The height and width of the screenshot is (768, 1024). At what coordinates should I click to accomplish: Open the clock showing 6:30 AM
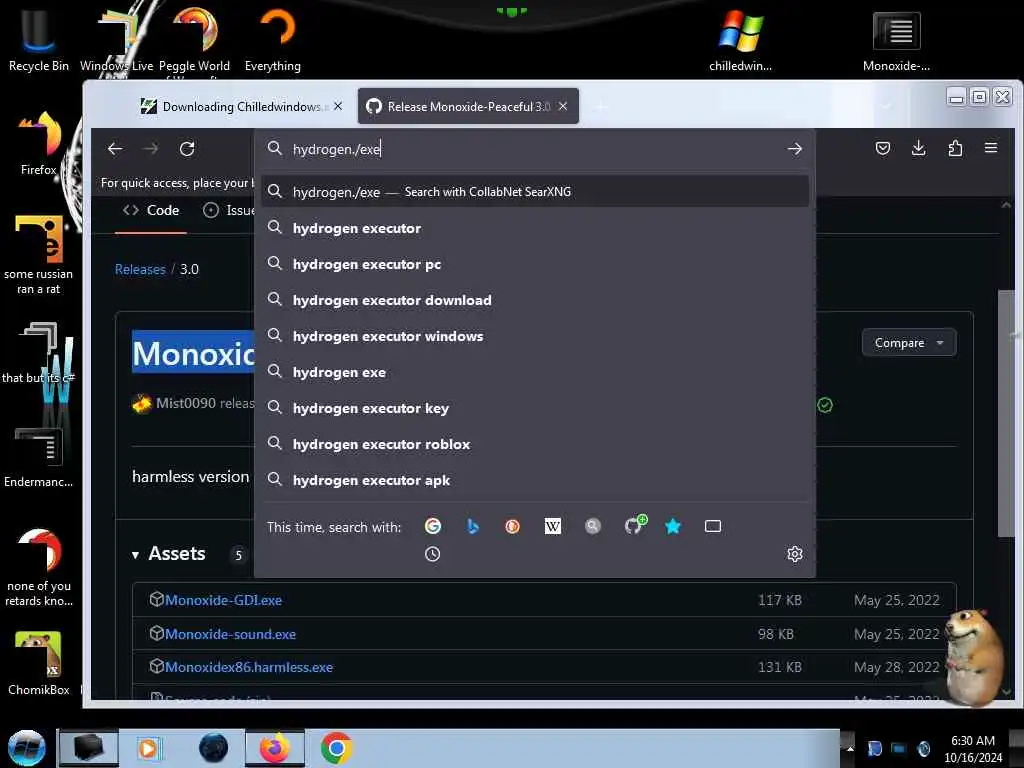click(x=972, y=748)
